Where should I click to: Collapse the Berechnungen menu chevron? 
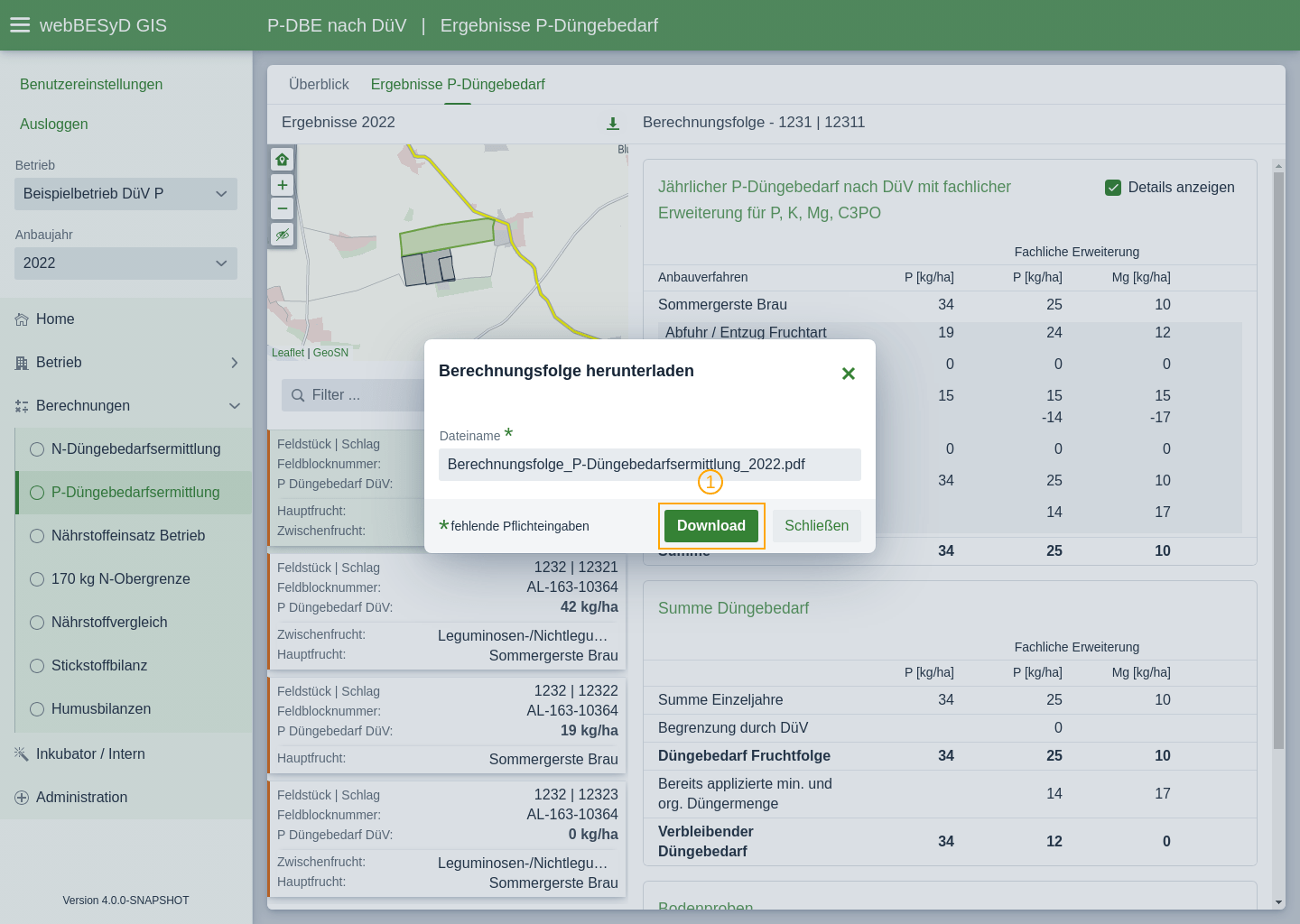(235, 406)
